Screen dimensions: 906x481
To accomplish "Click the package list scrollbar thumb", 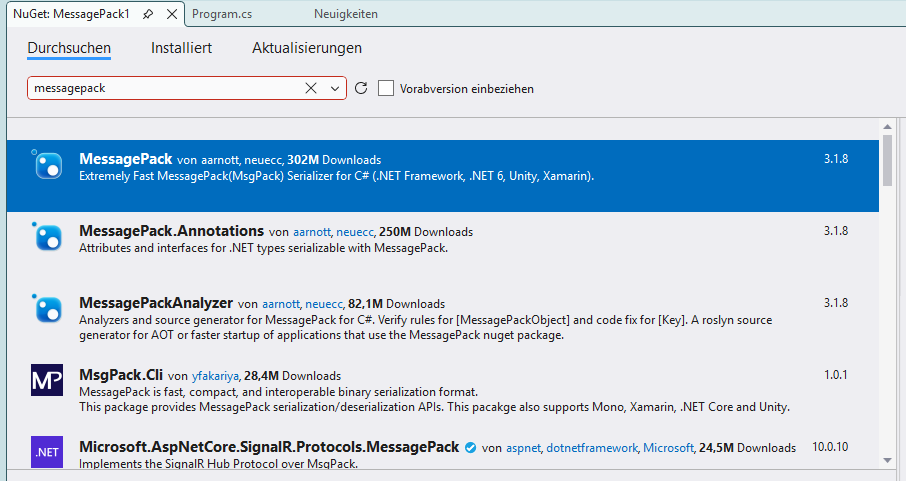I will click(x=888, y=161).
